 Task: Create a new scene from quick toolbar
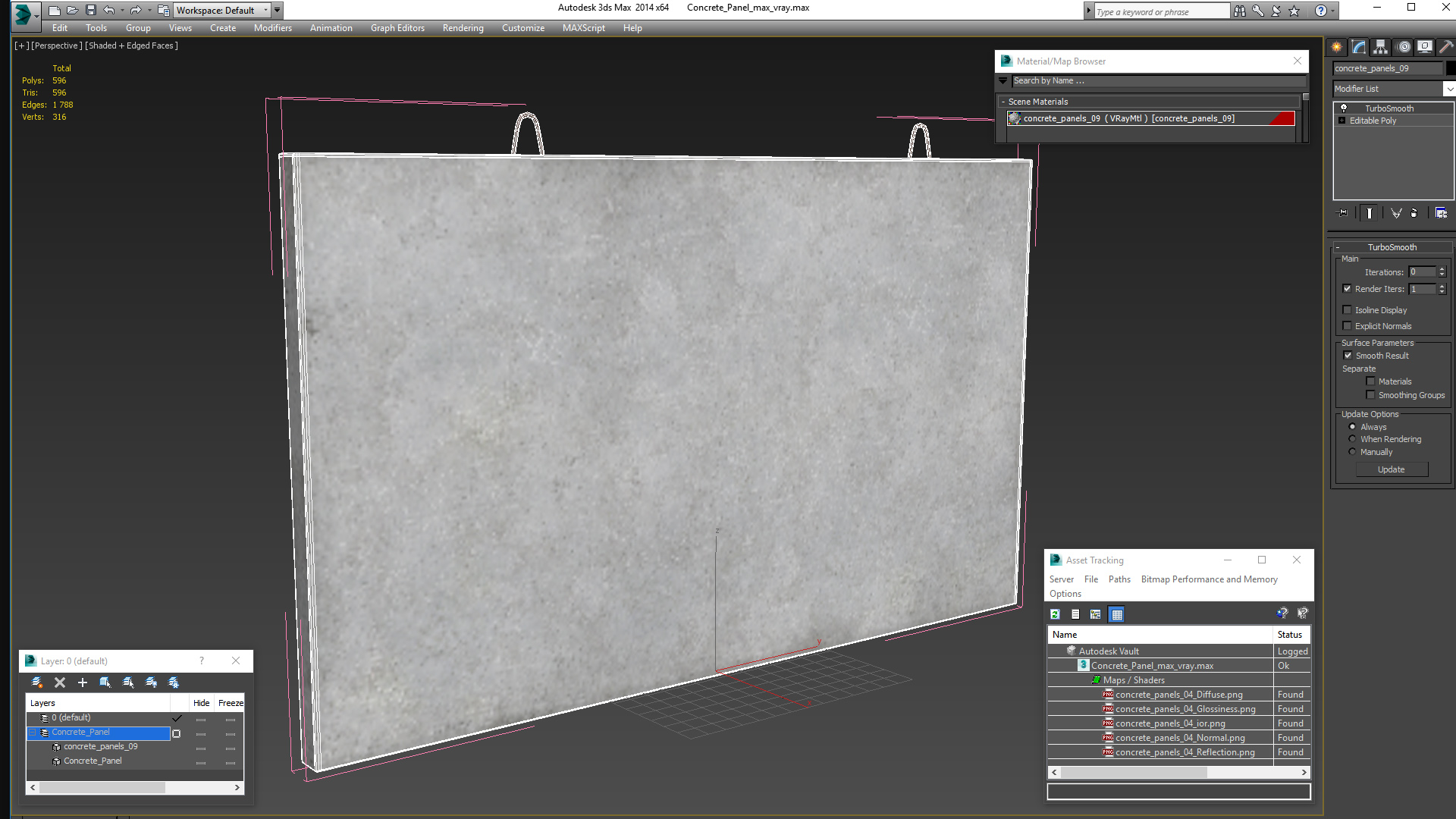(54, 11)
